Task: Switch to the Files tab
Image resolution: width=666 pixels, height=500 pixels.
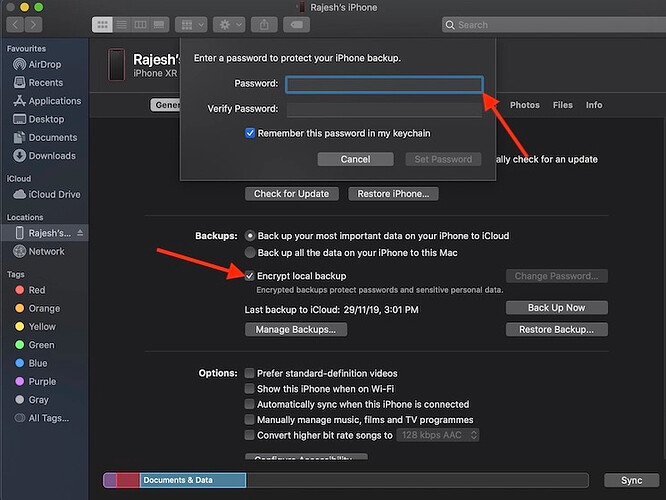Action: (563, 105)
